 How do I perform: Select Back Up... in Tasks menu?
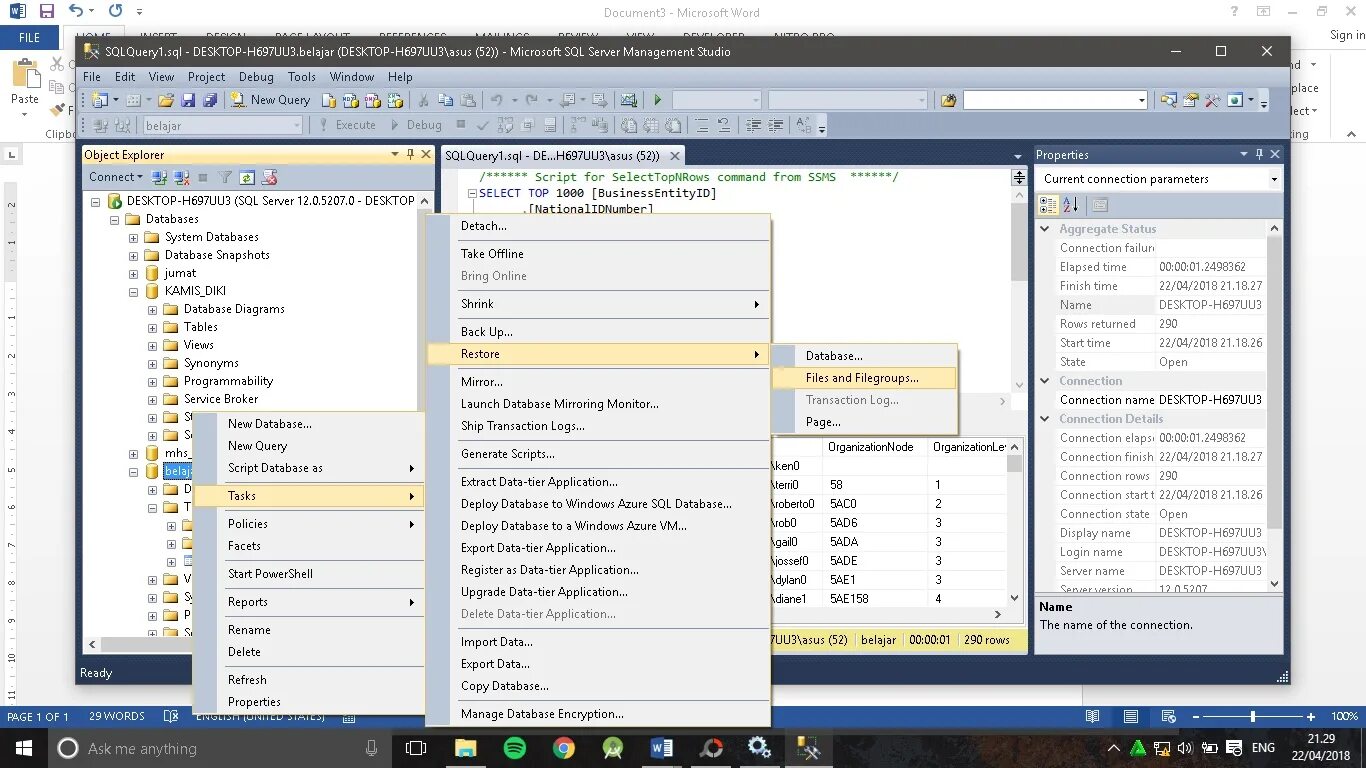click(598, 332)
